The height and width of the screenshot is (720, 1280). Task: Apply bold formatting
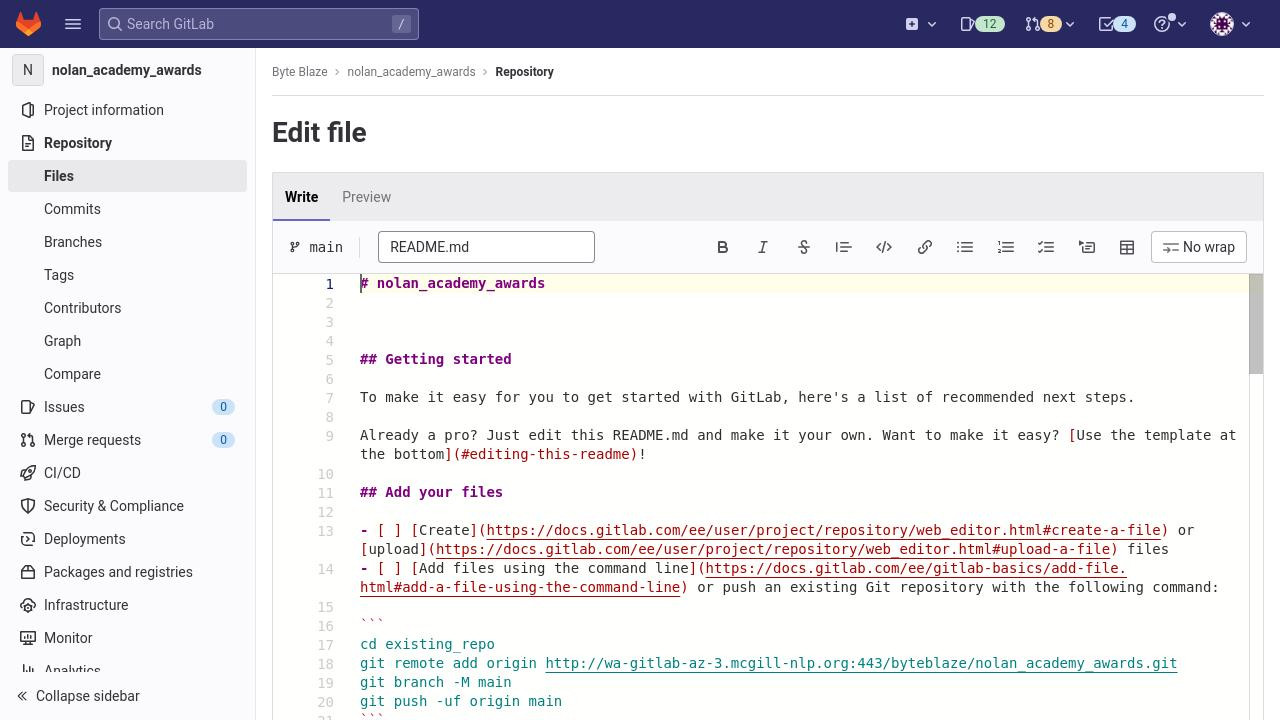point(723,247)
